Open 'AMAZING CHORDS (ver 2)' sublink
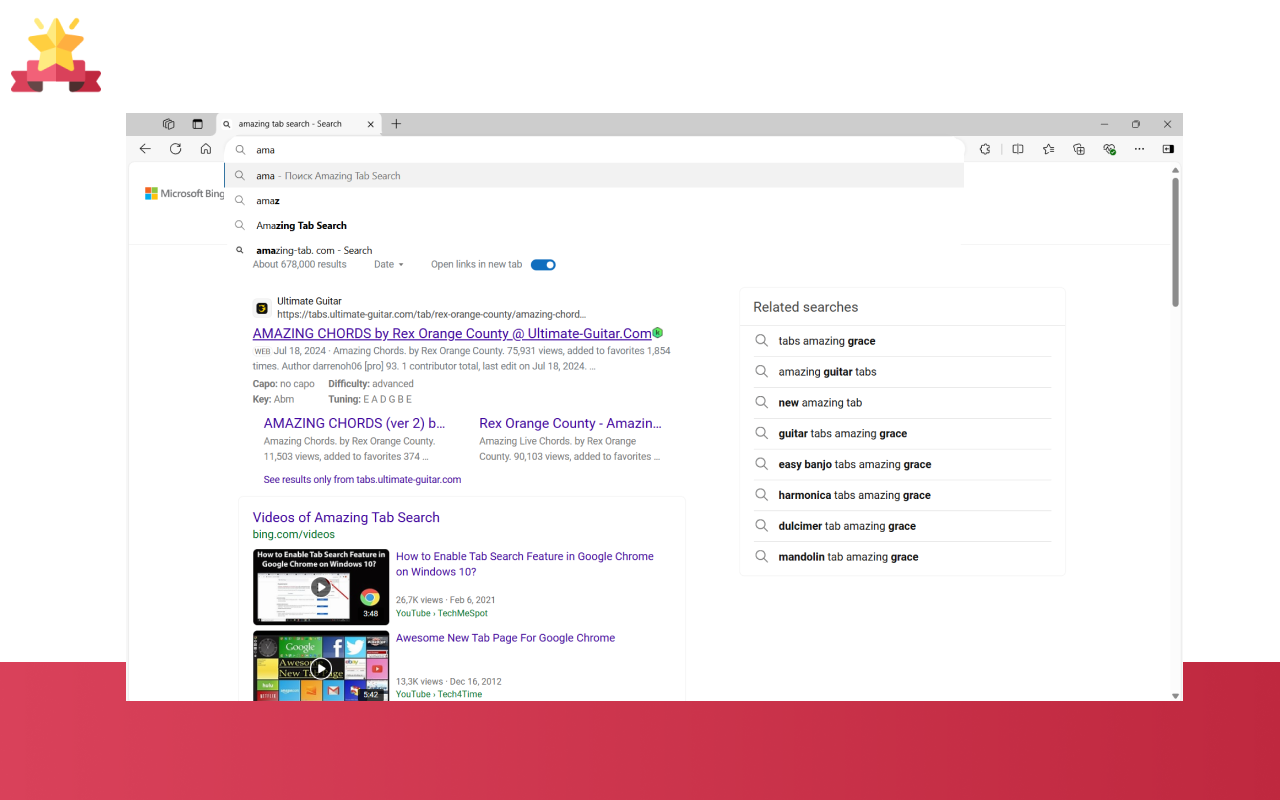1280x800 pixels. (x=355, y=424)
